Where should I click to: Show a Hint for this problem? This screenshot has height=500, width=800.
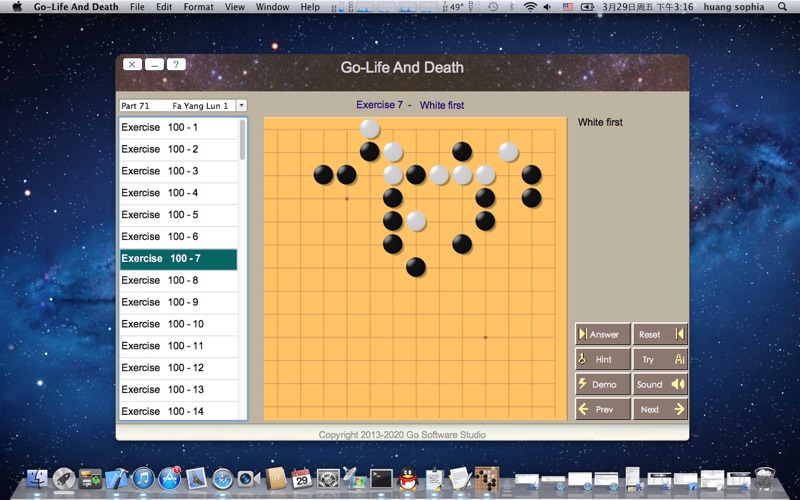[x=603, y=359]
